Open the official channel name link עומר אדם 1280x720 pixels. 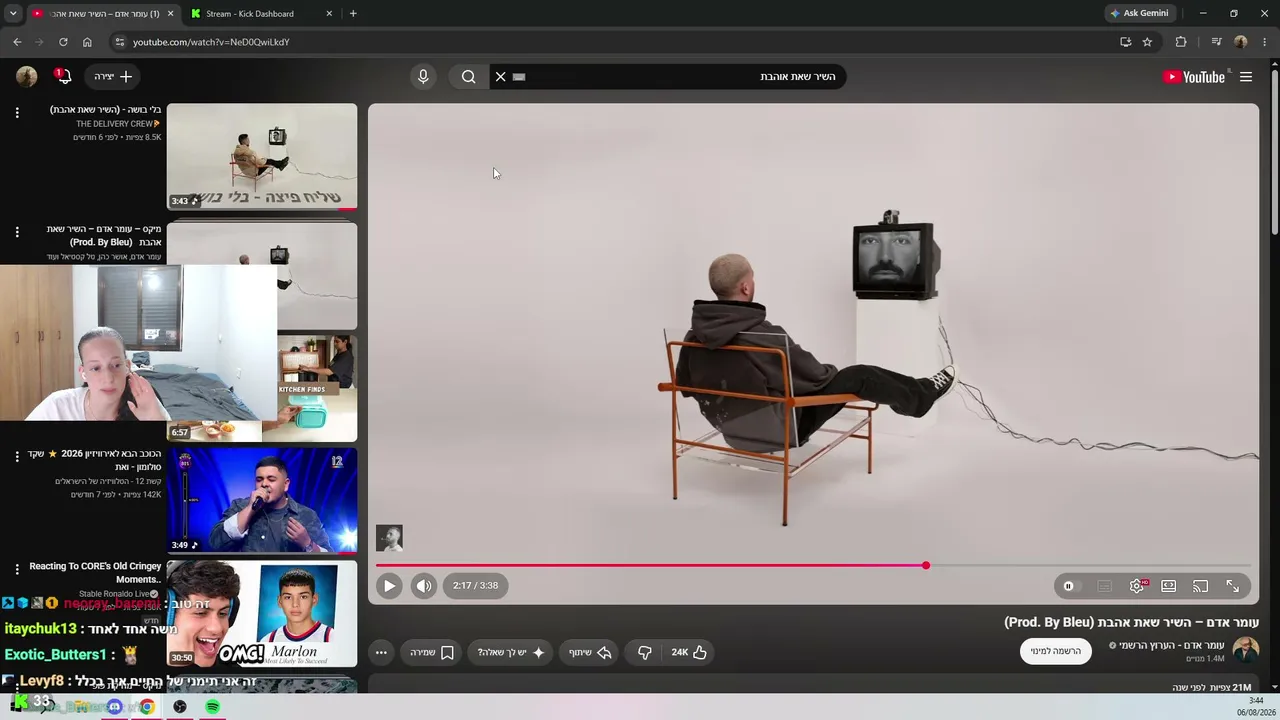coord(1172,645)
